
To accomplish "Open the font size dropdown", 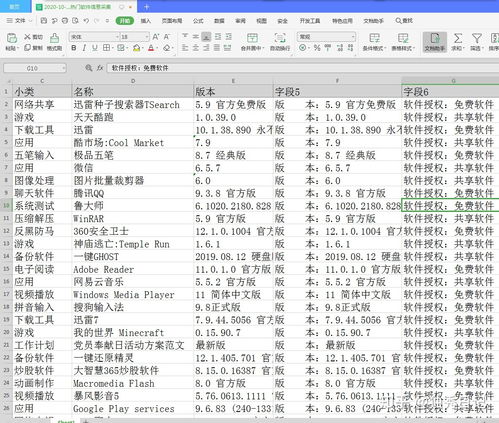I will [147, 37].
